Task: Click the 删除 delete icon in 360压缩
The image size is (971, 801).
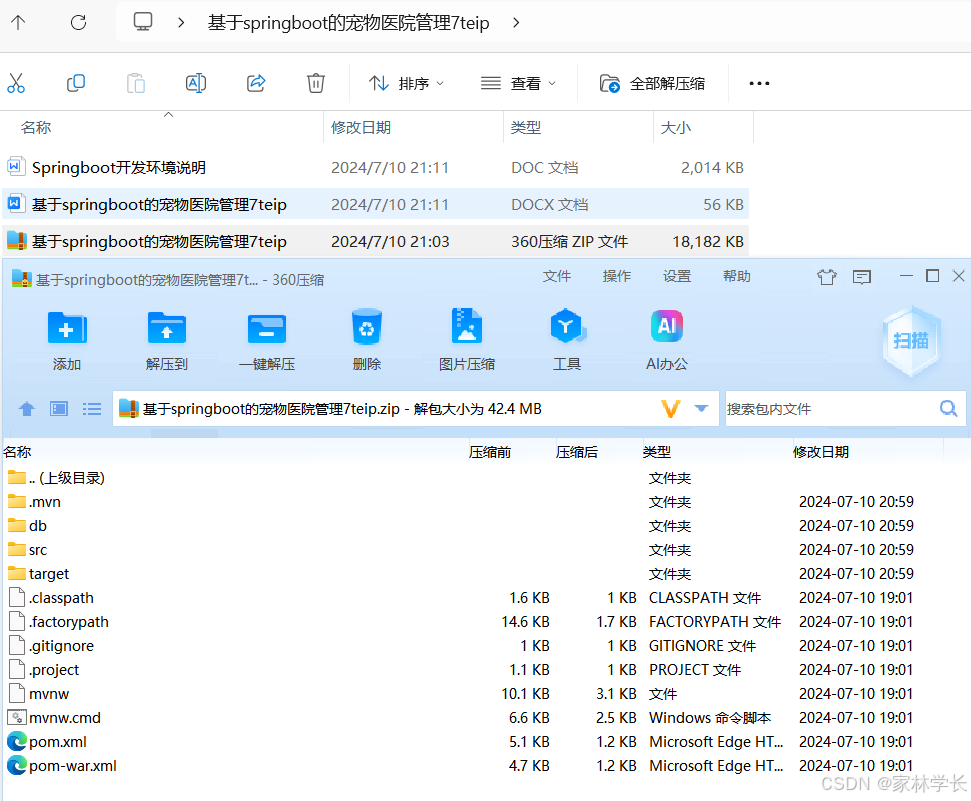Action: [367, 340]
